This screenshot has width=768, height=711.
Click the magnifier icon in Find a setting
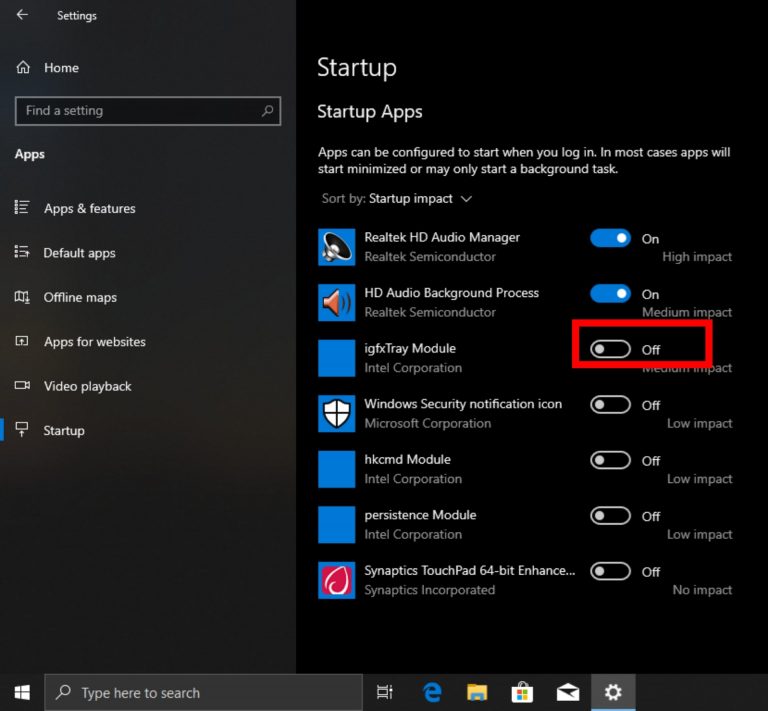267,111
